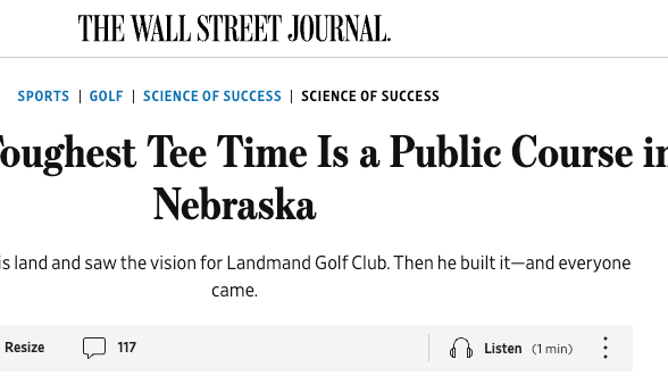Image resolution: width=668 pixels, height=376 pixels.
Task: Click The Wall Street Journal masthead logo
Action: coord(234,28)
